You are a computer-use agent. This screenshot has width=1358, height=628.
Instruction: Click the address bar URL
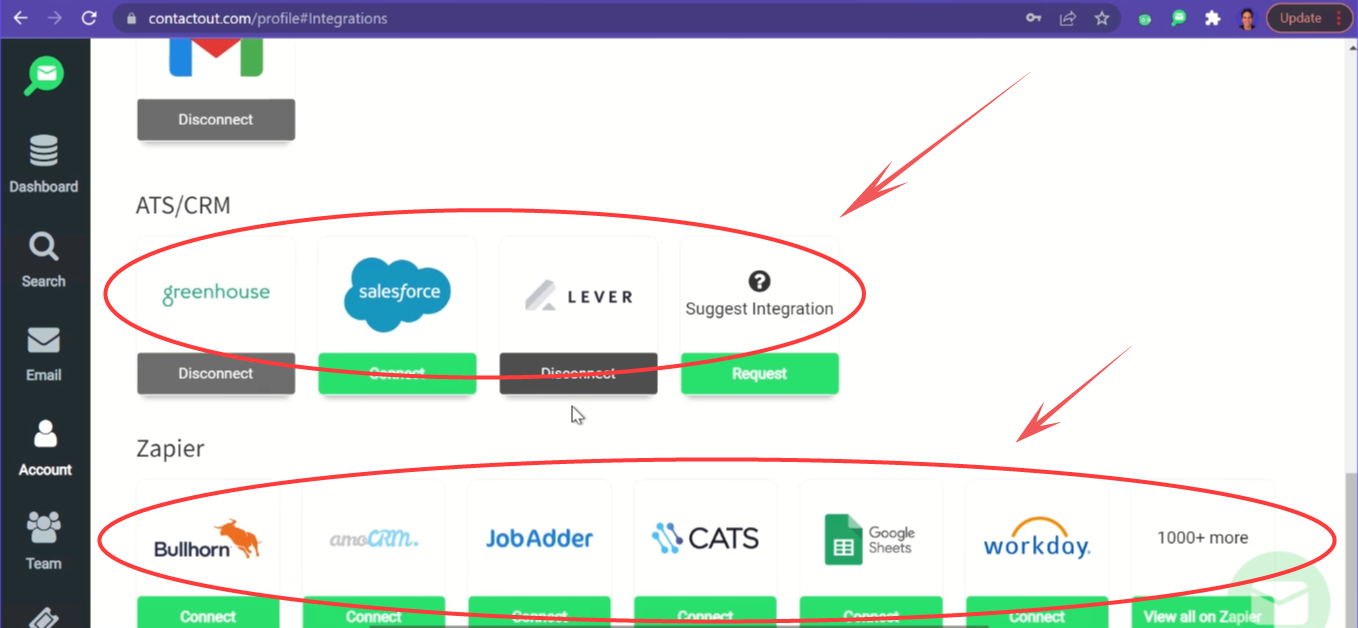pyautogui.click(x=267, y=18)
